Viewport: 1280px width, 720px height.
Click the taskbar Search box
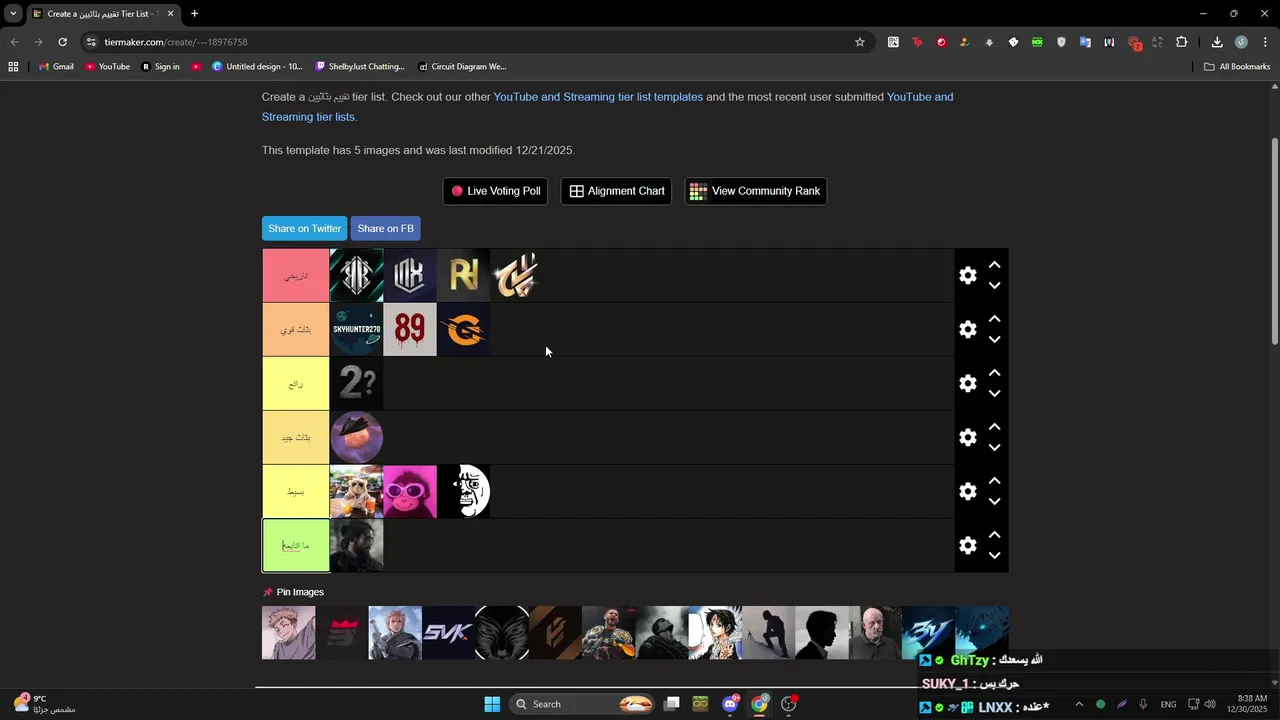coord(583,704)
